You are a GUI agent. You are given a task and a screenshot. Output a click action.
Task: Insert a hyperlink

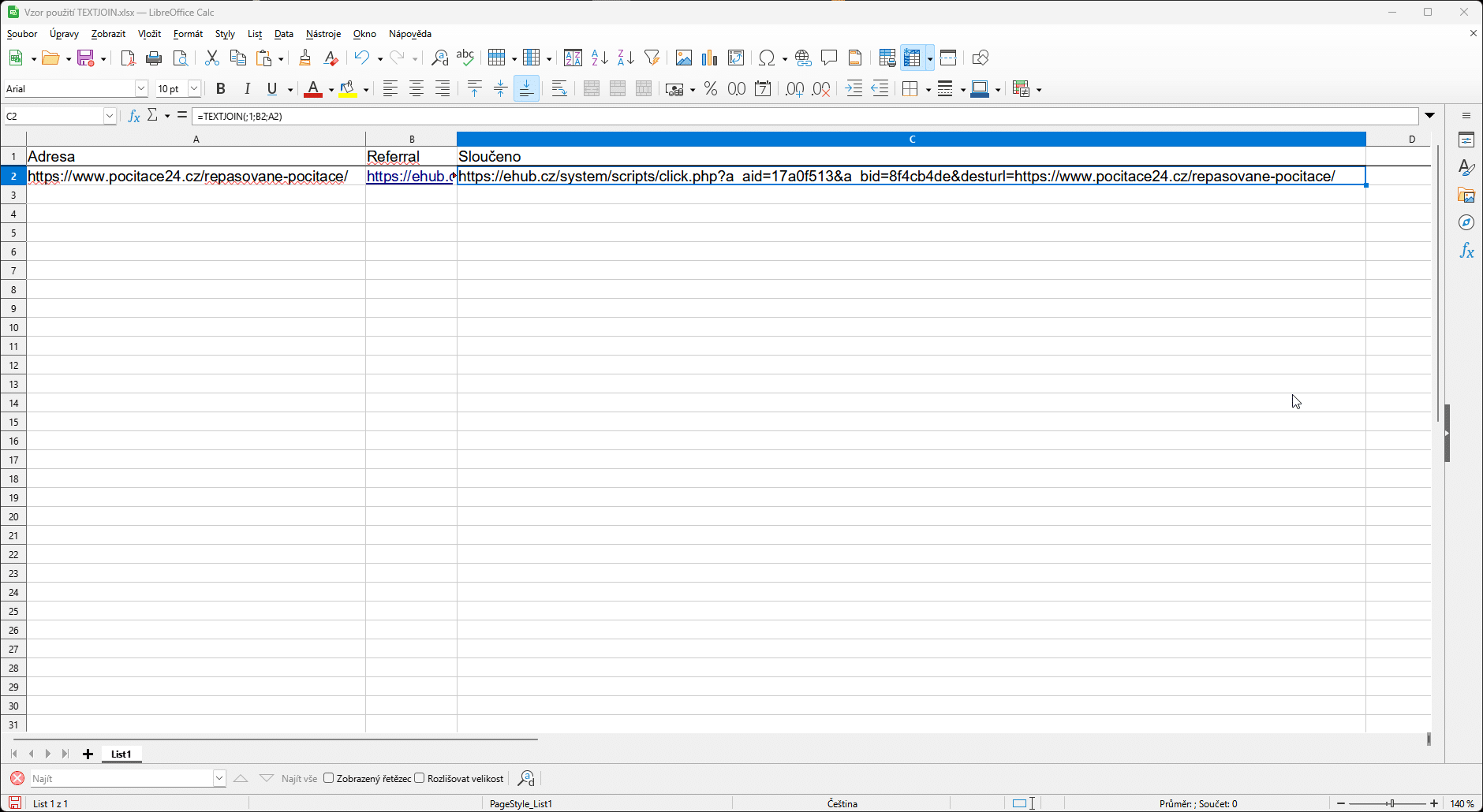click(x=803, y=58)
